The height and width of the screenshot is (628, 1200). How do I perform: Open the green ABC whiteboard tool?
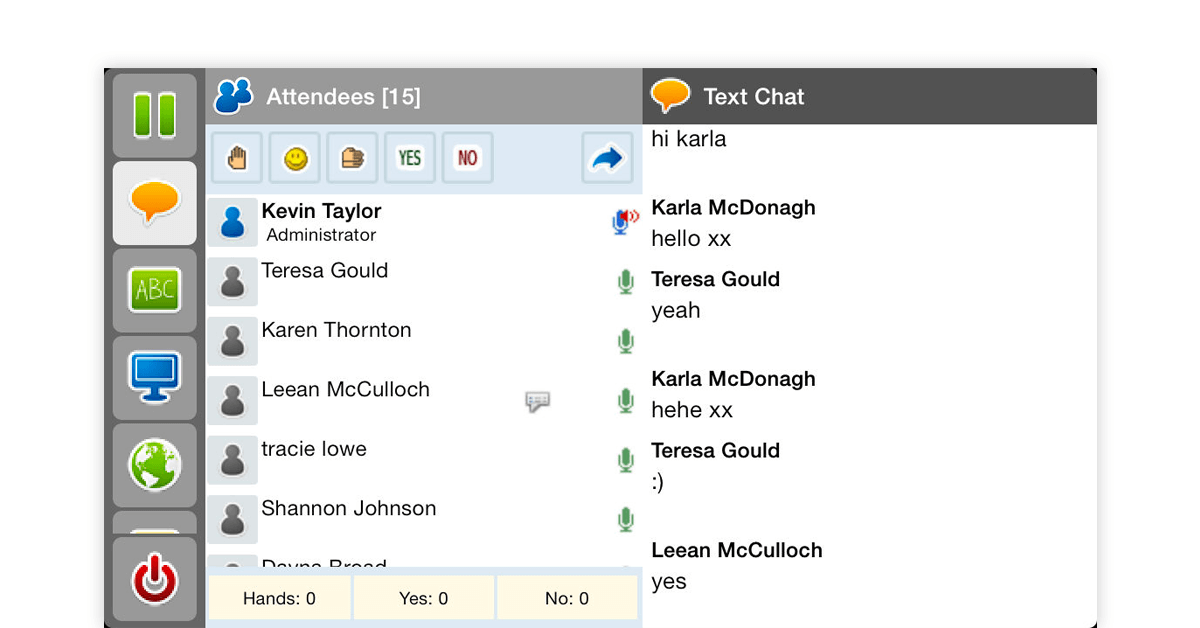coord(154,290)
